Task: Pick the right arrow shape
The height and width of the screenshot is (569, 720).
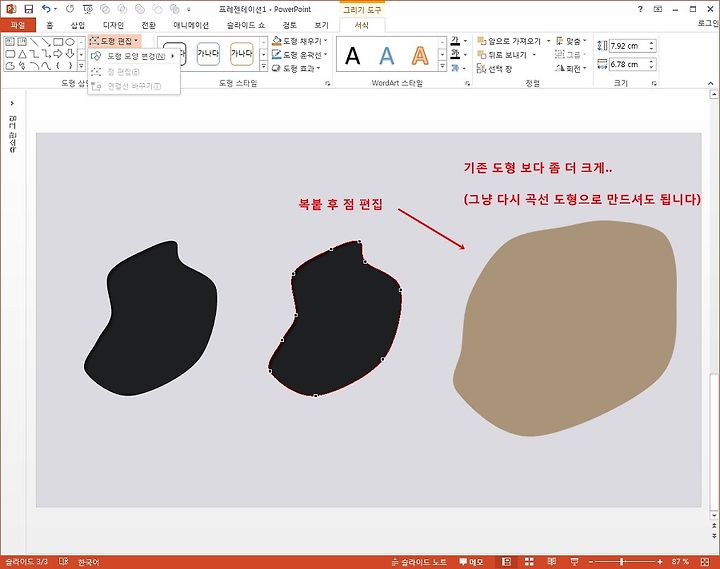Action: pos(58,54)
